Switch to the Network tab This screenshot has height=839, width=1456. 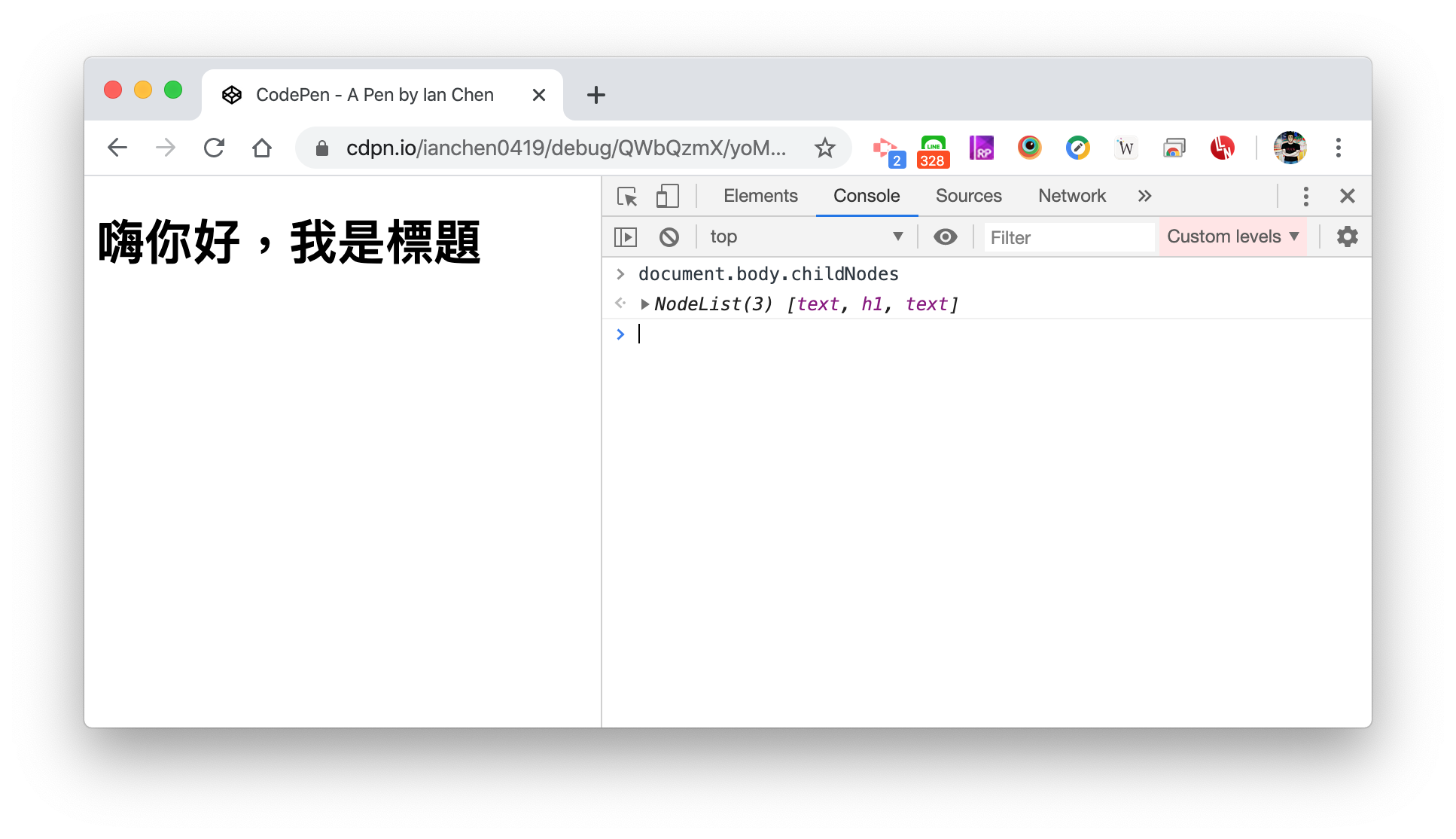tap(1071, 197)
